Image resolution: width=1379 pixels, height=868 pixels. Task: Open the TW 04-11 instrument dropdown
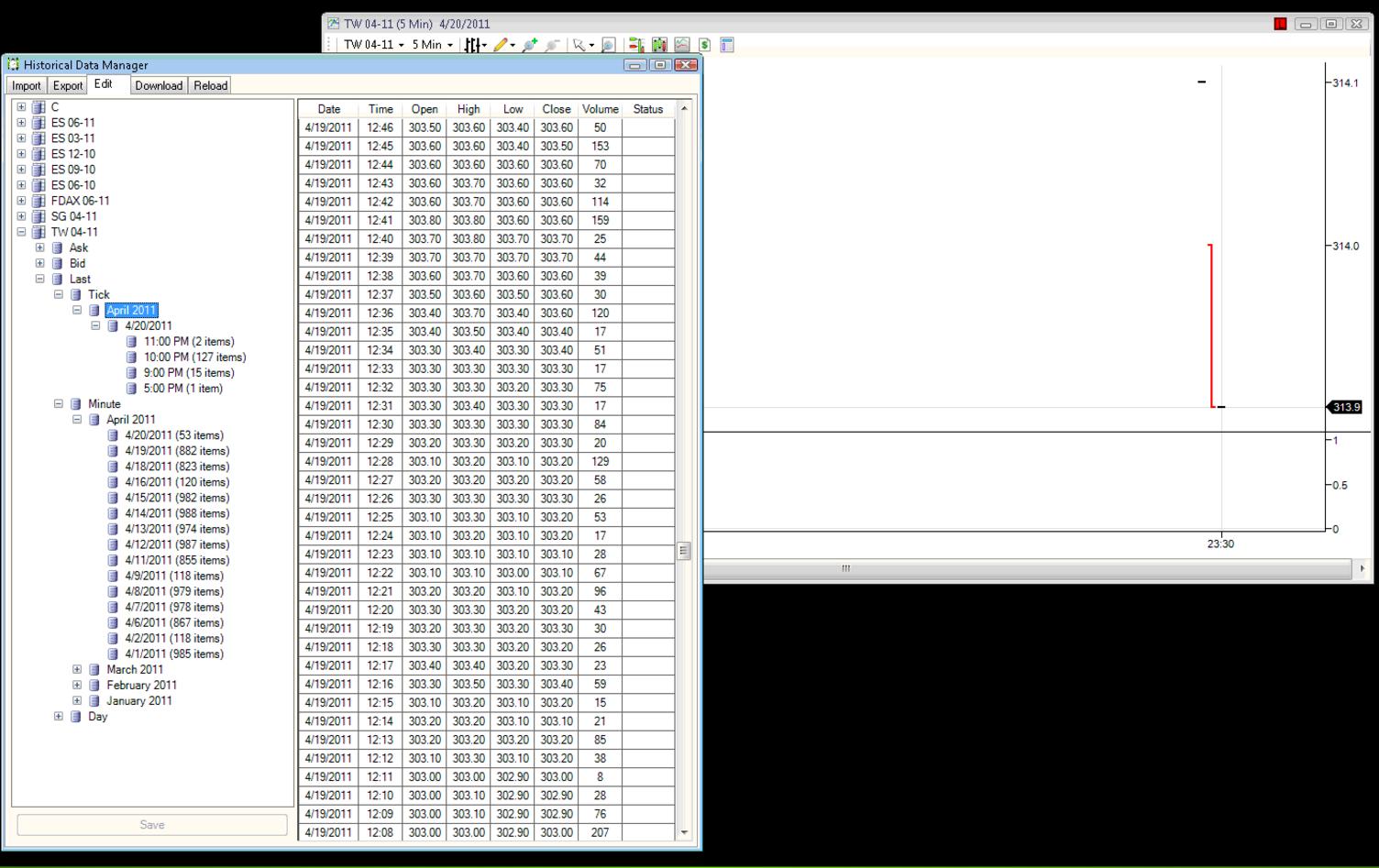[x=373, y=44]
